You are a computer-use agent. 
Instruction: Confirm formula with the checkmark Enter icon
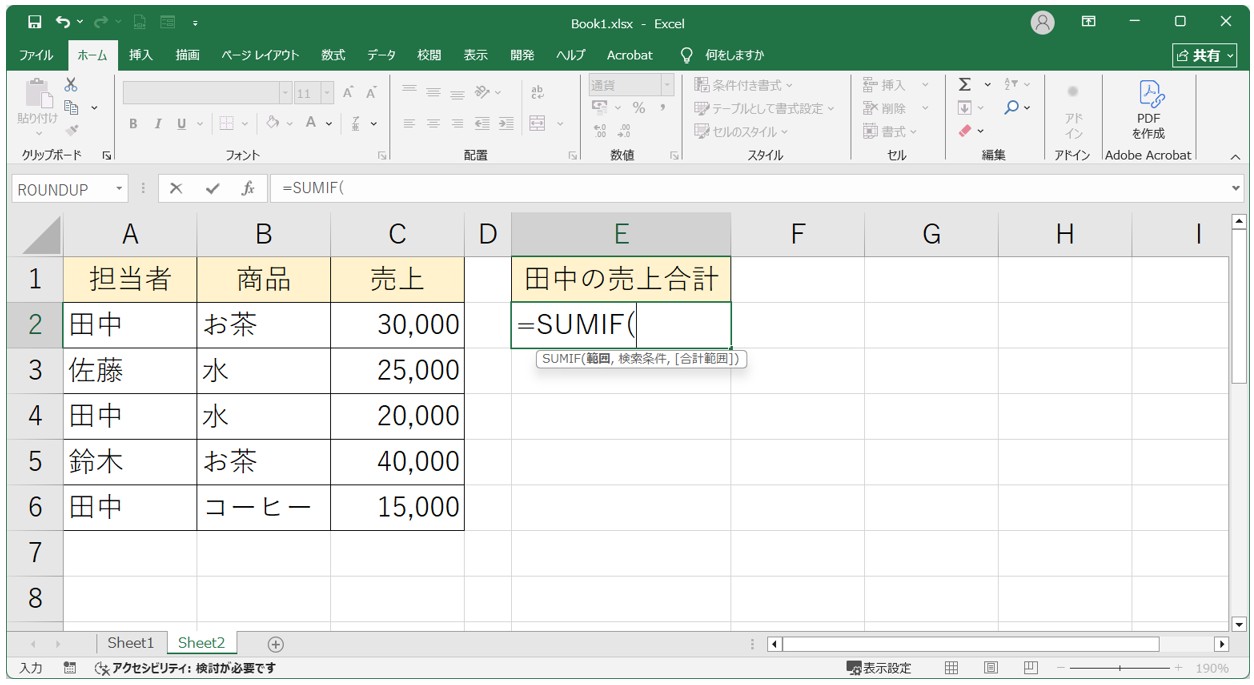[212, 189]
